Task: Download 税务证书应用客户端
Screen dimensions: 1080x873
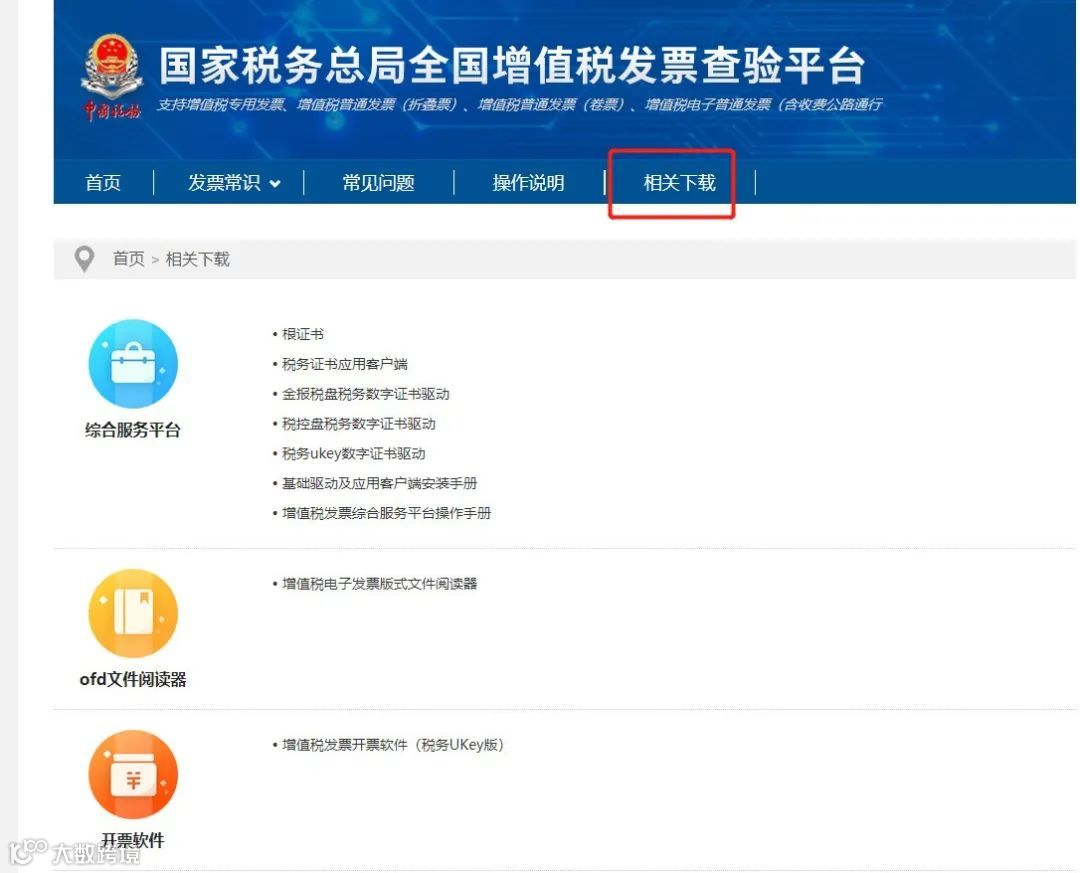Action: click(344, 364)
